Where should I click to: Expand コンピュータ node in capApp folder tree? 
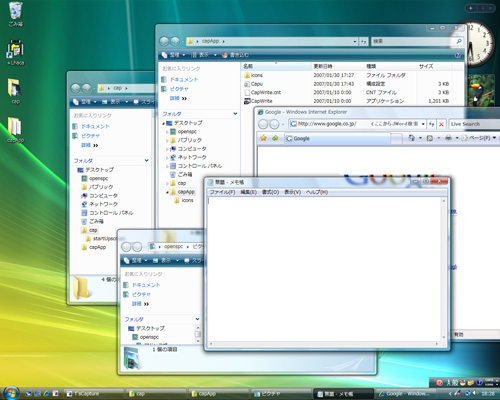tap(167, 149)
